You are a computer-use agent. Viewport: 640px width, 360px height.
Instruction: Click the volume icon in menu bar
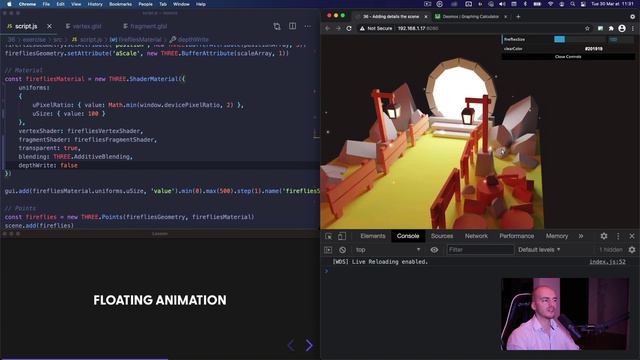(502, 4)
